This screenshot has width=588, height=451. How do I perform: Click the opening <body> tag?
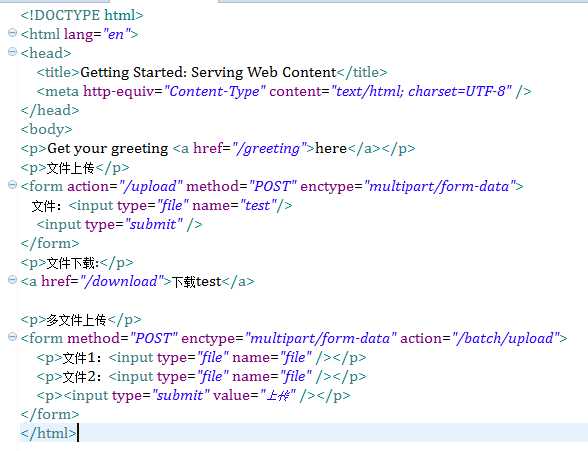[x=46, y=129]
